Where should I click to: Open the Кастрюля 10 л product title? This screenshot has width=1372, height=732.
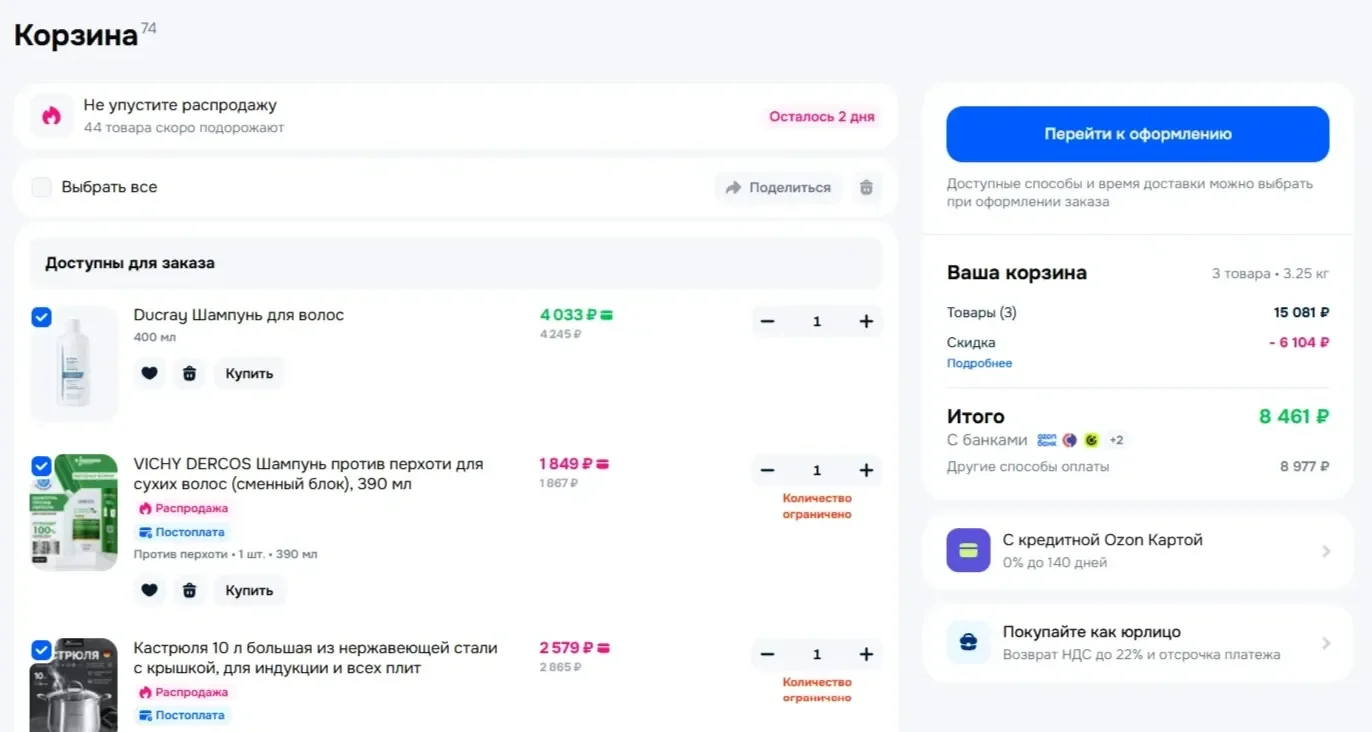pyautogui.click(x=315, y=658)
